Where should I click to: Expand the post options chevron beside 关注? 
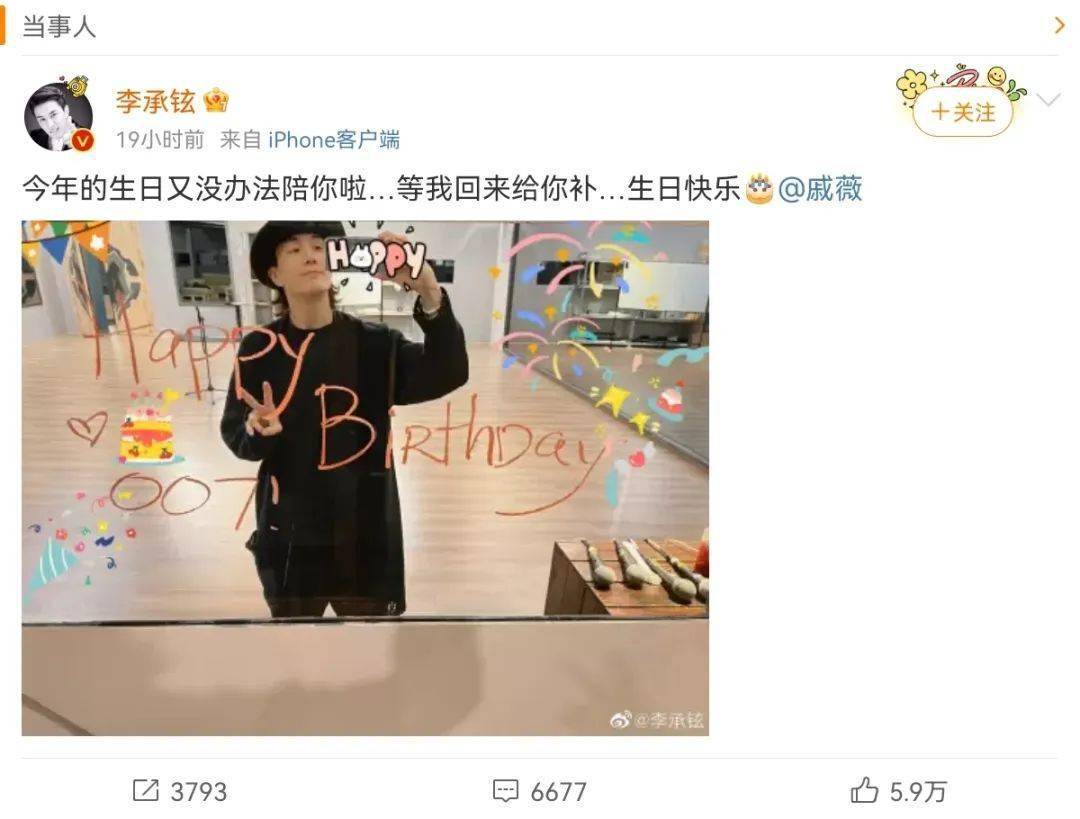coord(1048,101)
